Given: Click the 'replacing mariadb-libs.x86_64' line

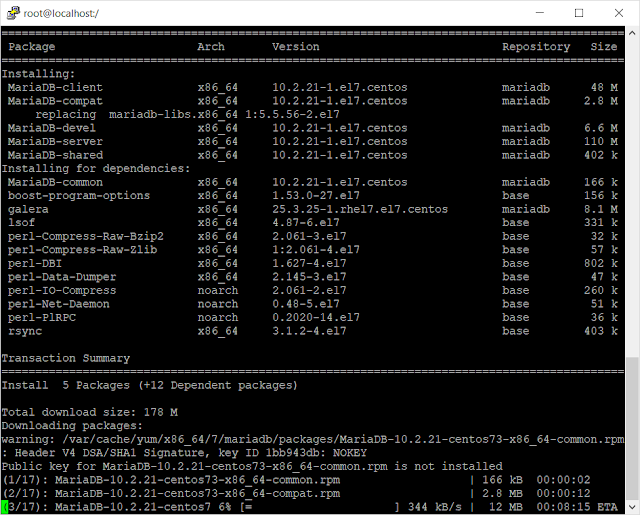Looking at the screenshot, I should (x=187, y=114).
